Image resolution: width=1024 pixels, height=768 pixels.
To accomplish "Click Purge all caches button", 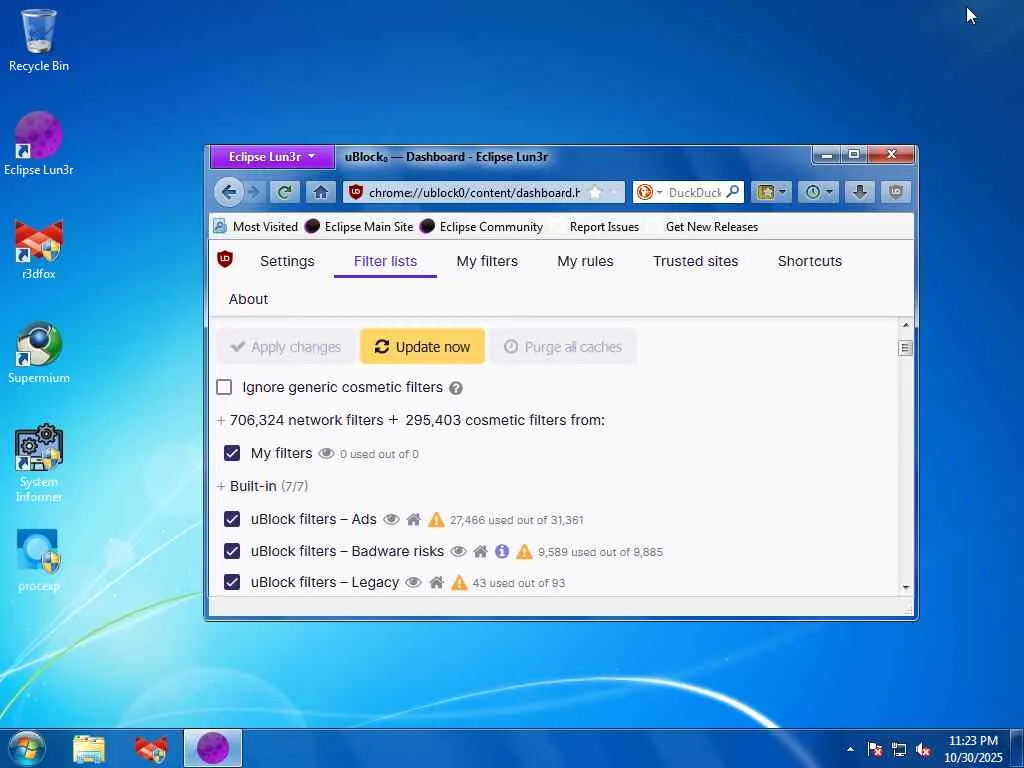I will 563,347.
